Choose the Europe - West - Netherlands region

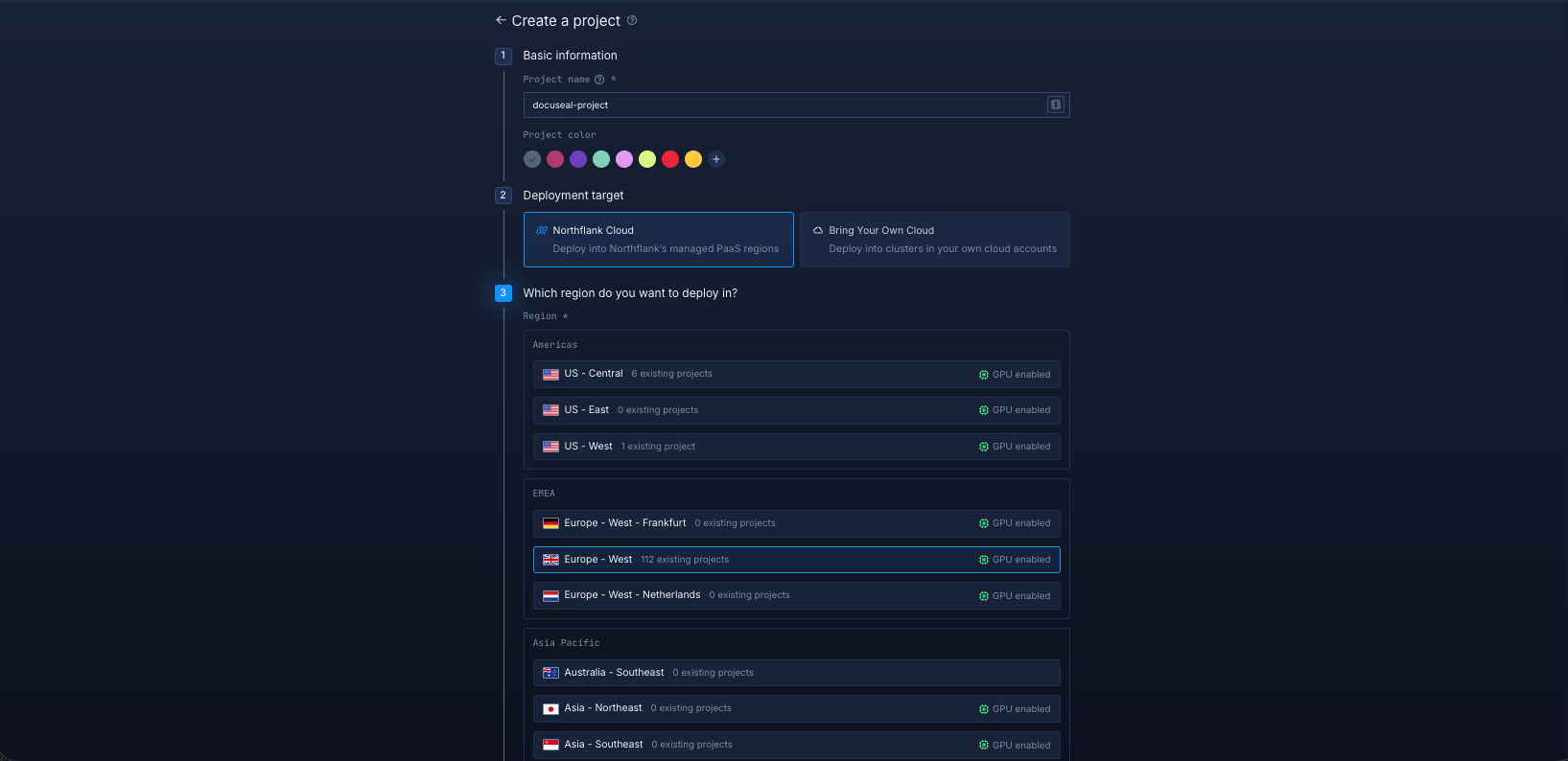796,595
